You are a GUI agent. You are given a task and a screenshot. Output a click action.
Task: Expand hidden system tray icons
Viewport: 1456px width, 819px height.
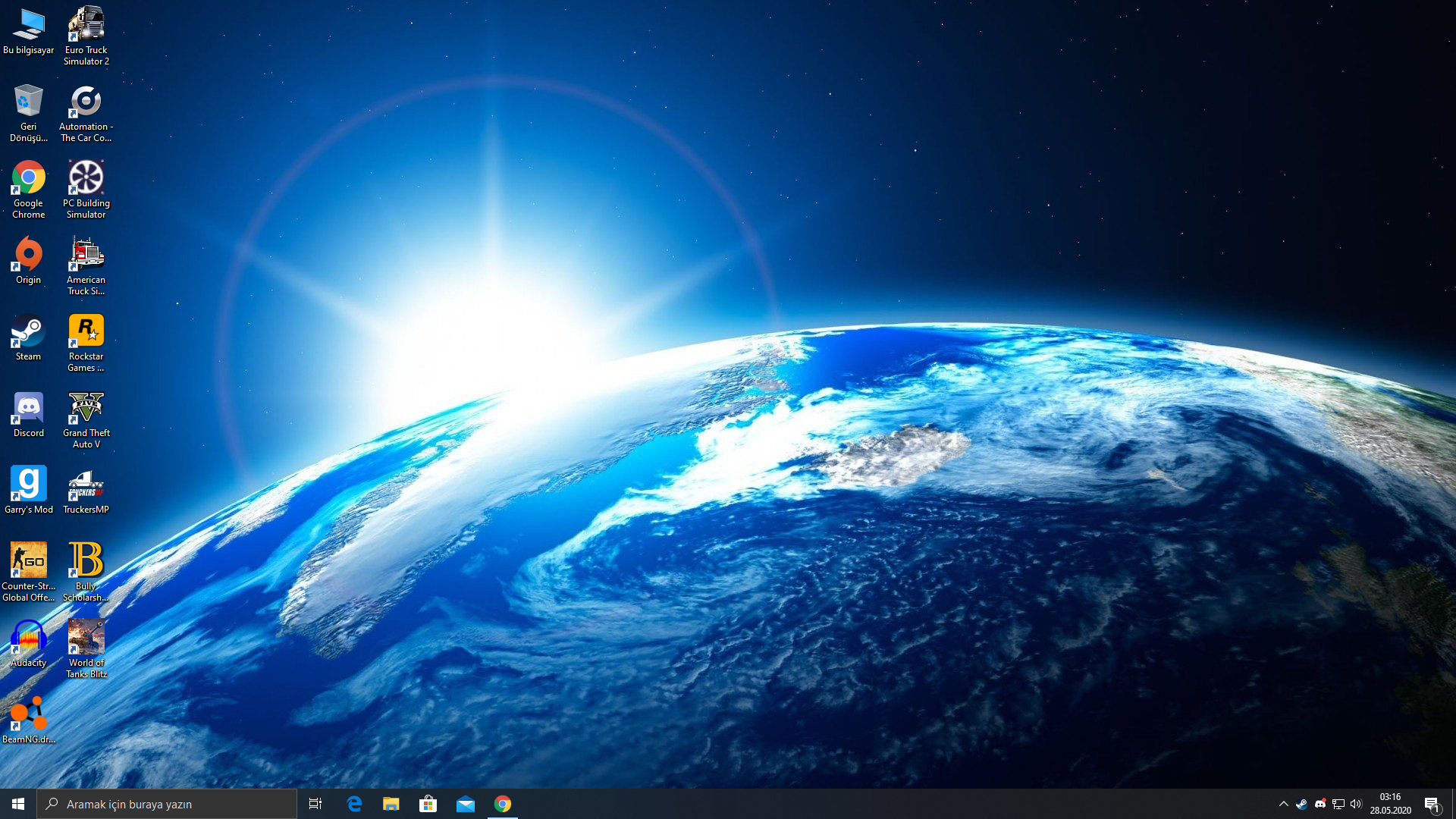[1283, 804]
